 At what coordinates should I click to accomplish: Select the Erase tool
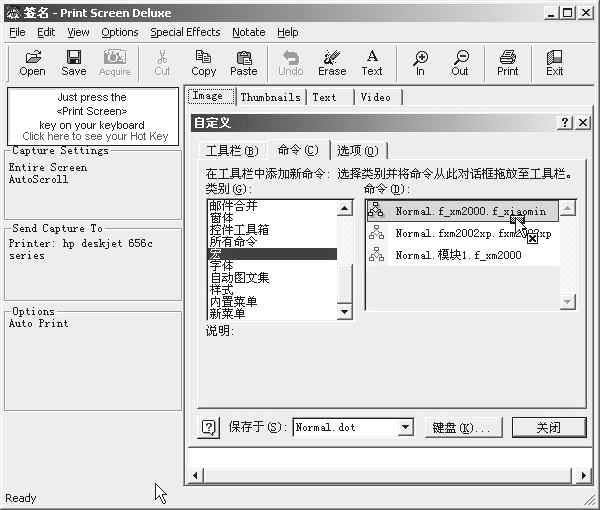click(x=332, y=63)
